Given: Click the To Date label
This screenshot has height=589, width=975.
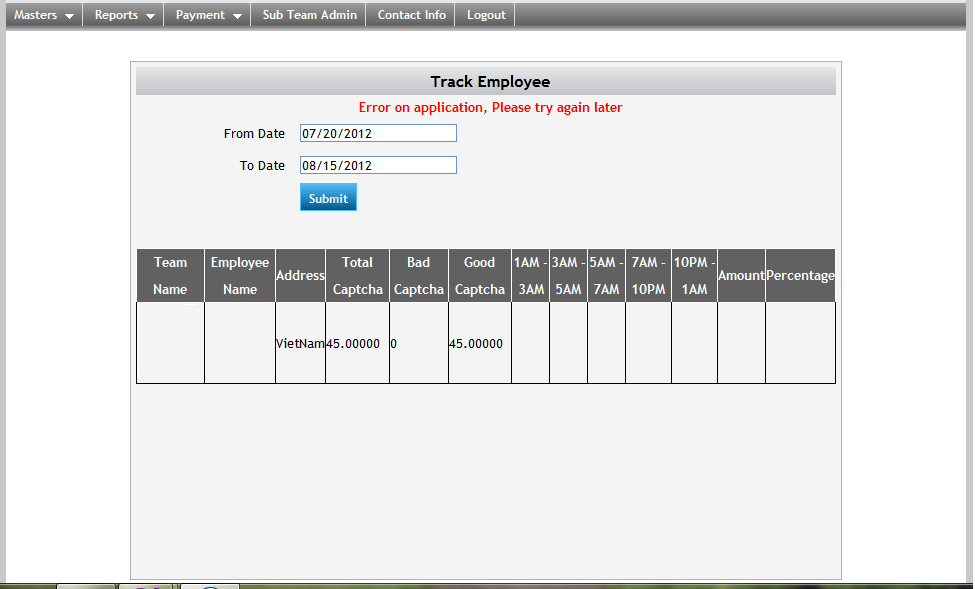Looking at the screenshot, I should coord(262,165).
